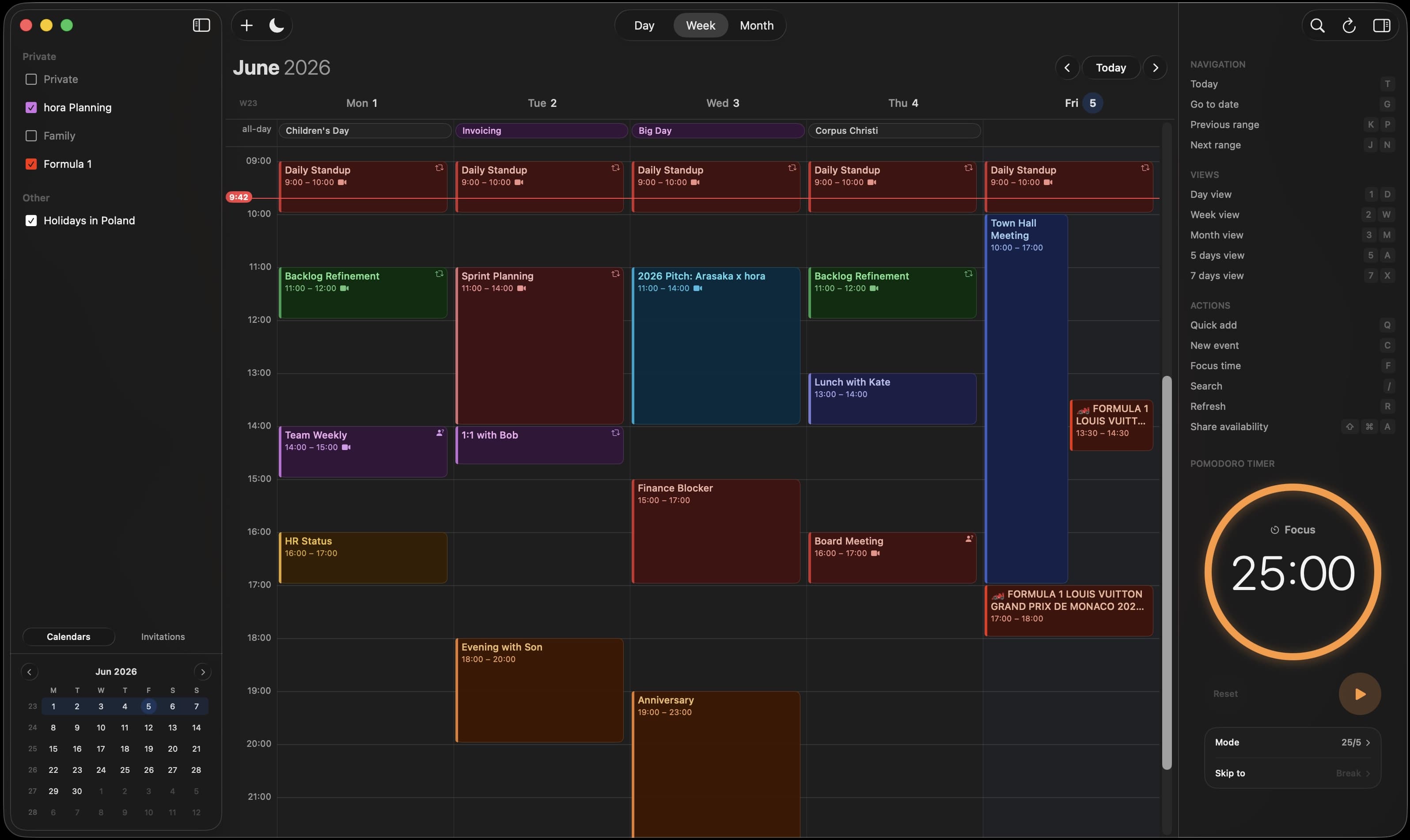Screen dimensions: 1410x840
Task: Click the timer icon beside Focus label
Action: click(x=1275, y=530)
